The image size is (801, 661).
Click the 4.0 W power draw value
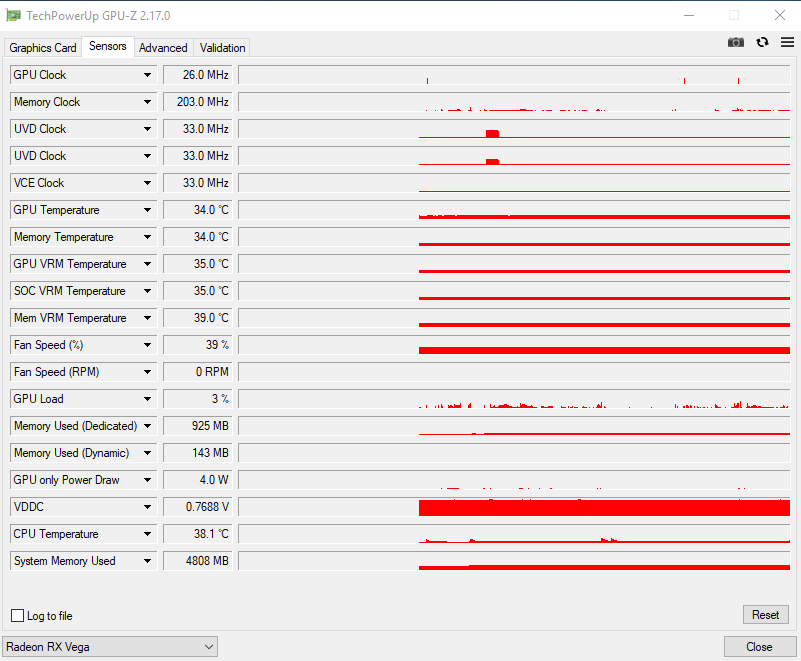[198, 480]
